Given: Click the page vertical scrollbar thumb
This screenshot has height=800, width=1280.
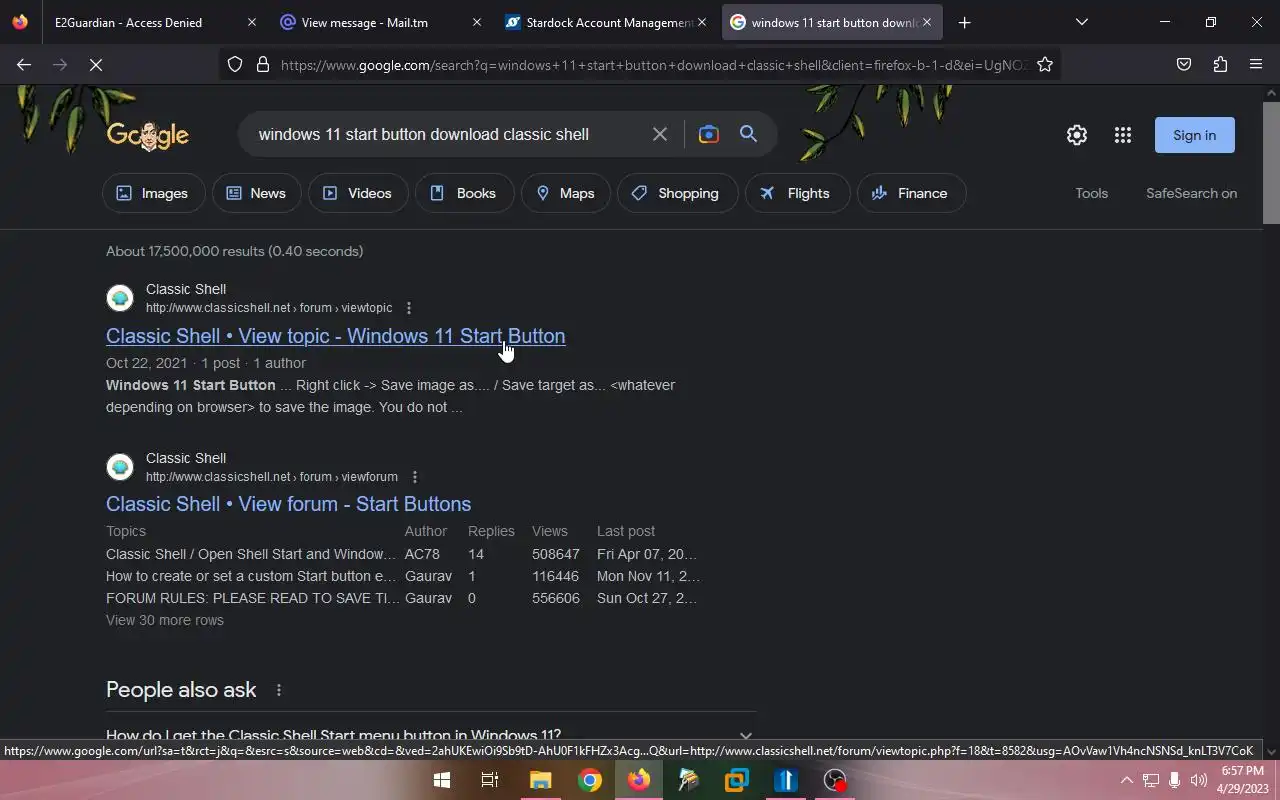Looking at the screenshot, I should 1271,162.
